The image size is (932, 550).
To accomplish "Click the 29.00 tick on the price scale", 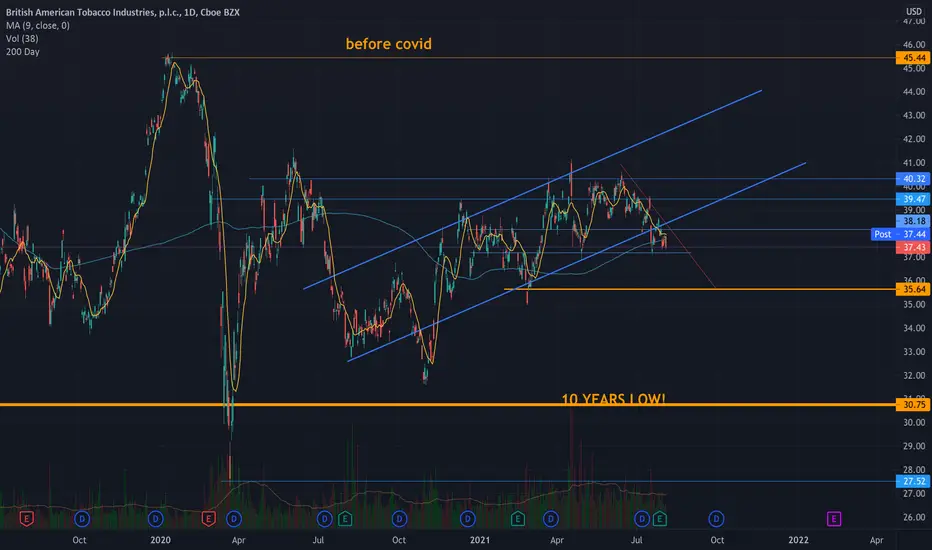I will pos(914,446).
